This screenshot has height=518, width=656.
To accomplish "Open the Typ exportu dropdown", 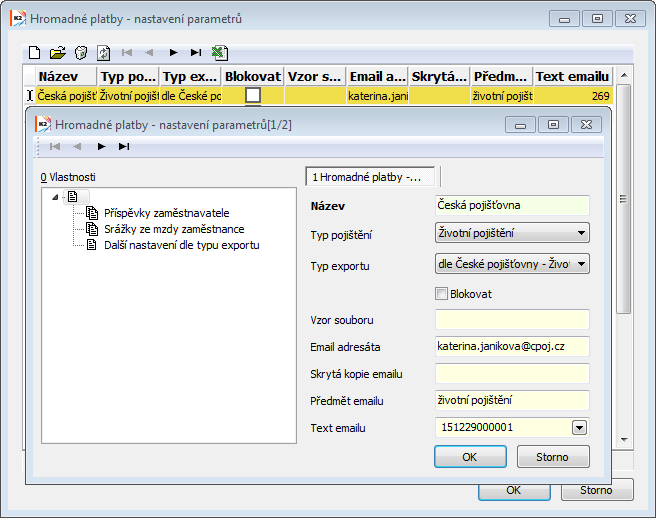I will click(x=512, y=264).
